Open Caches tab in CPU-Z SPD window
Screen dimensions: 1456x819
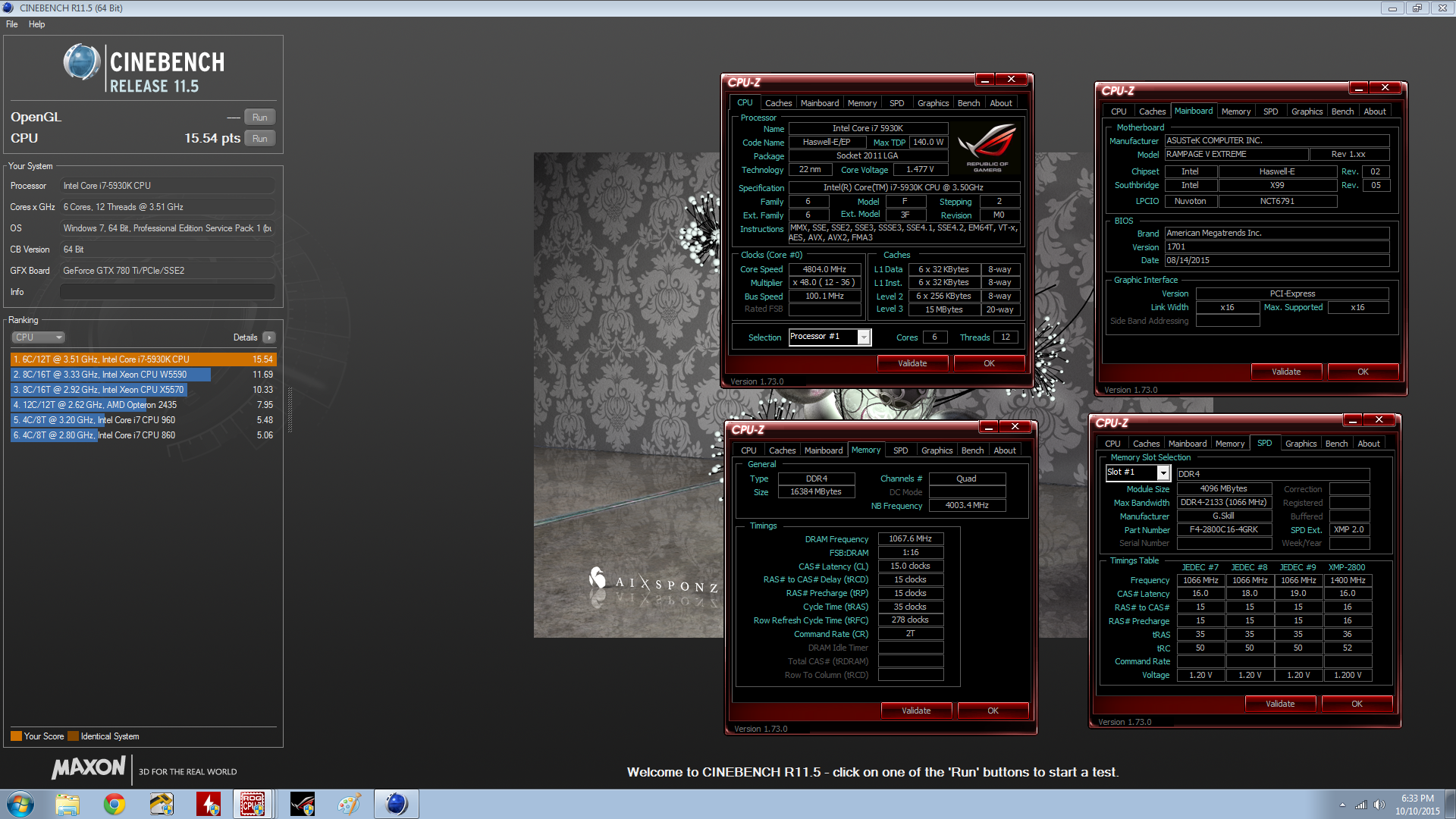coord(1146,444)
